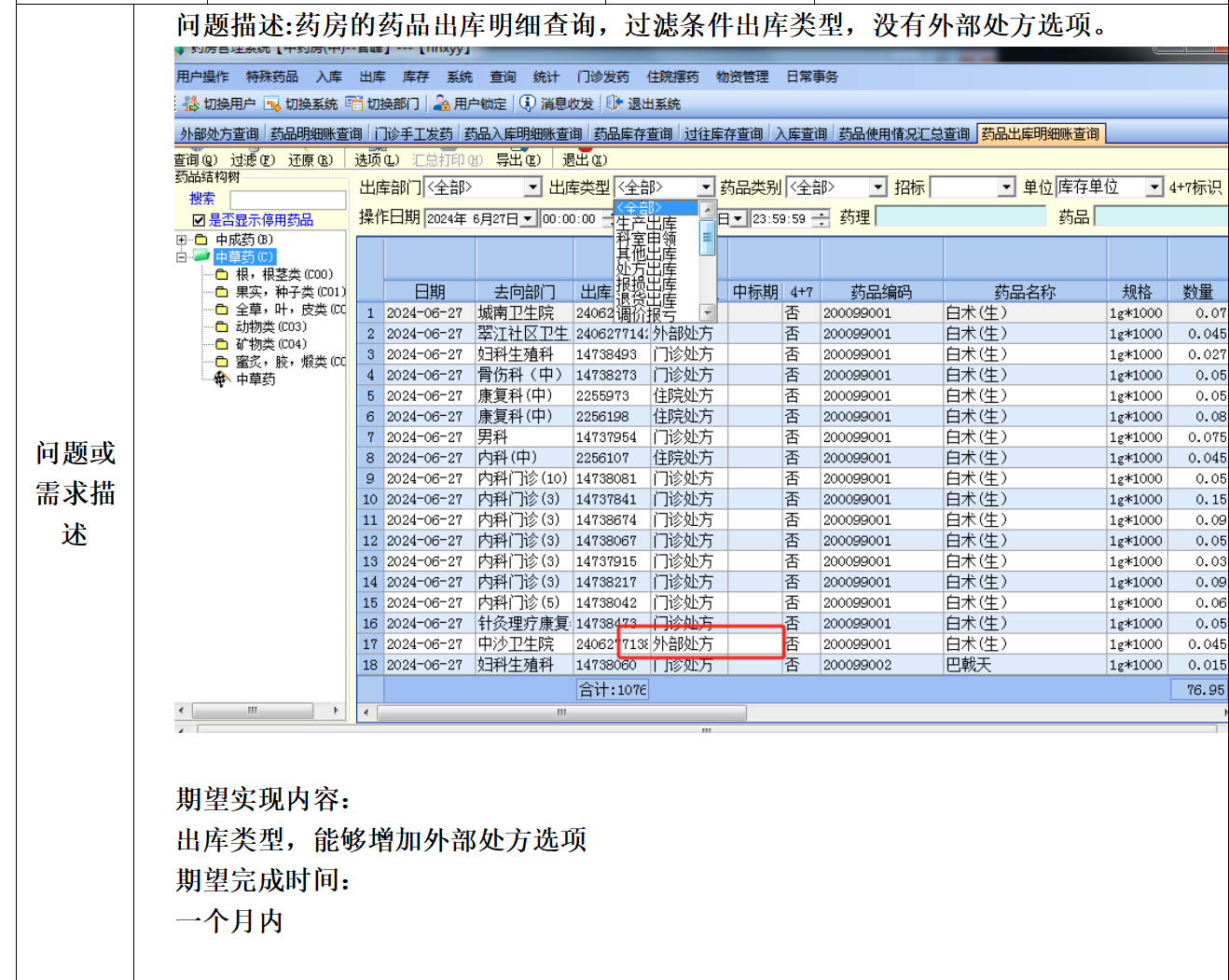
Task: Open the 物资管理 menu
Action: (x=742, y=76)
